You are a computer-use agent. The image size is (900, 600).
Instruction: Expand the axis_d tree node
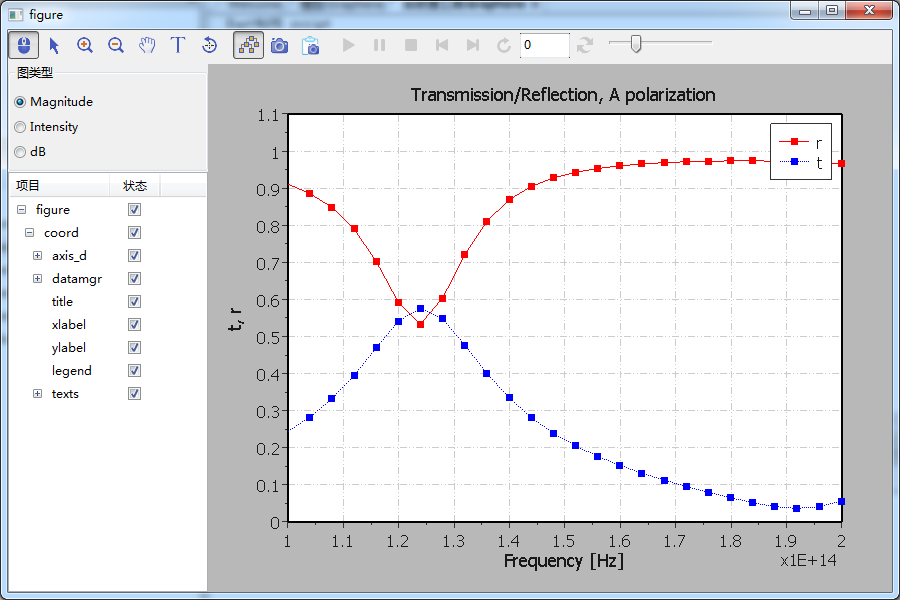pos(38,256)
